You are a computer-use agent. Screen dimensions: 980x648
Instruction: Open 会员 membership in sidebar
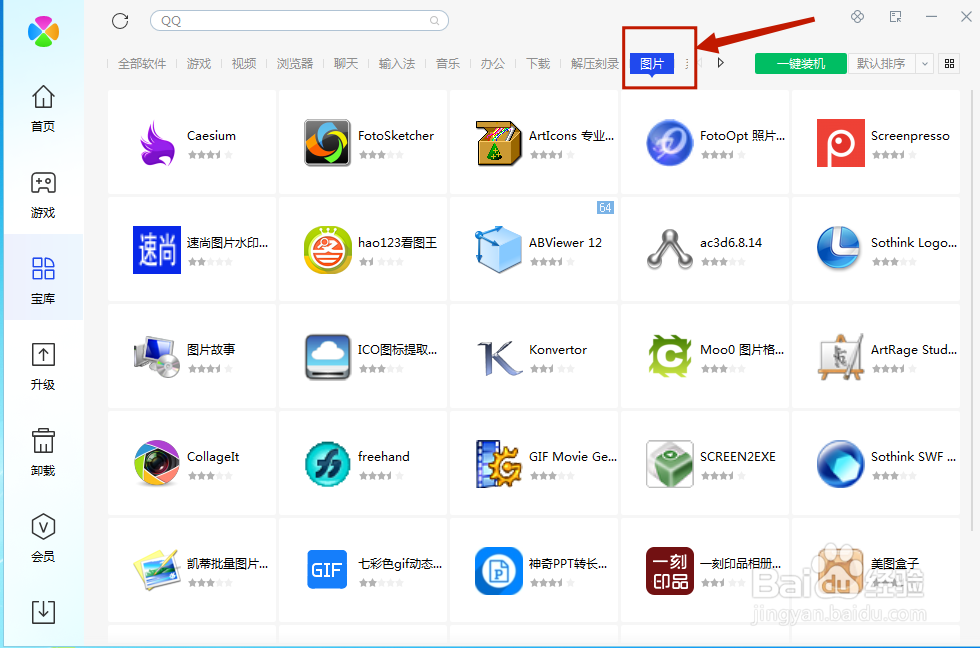pos(43,539)
